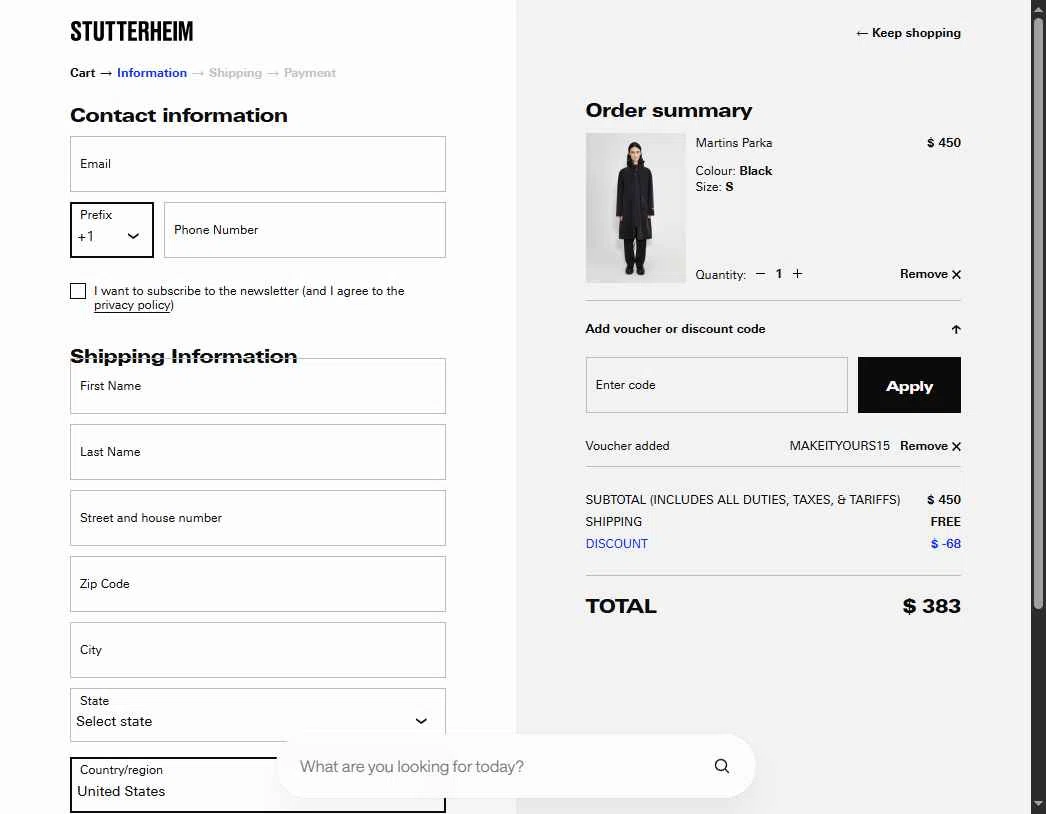Open the privacy policy link
Viewport: 1046px width, 814px height.
(x=133, y=306)
